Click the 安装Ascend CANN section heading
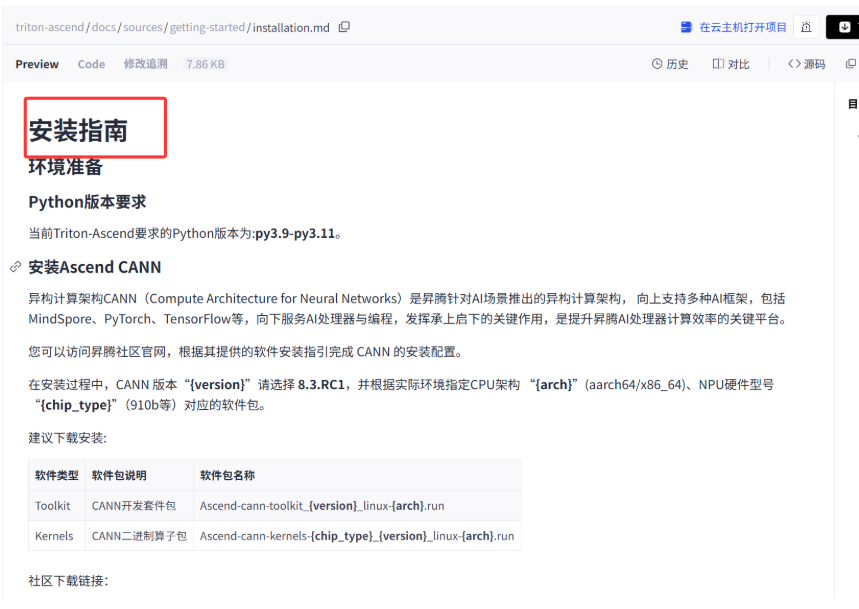Screen dimensions: 859x609 point(95,267)
